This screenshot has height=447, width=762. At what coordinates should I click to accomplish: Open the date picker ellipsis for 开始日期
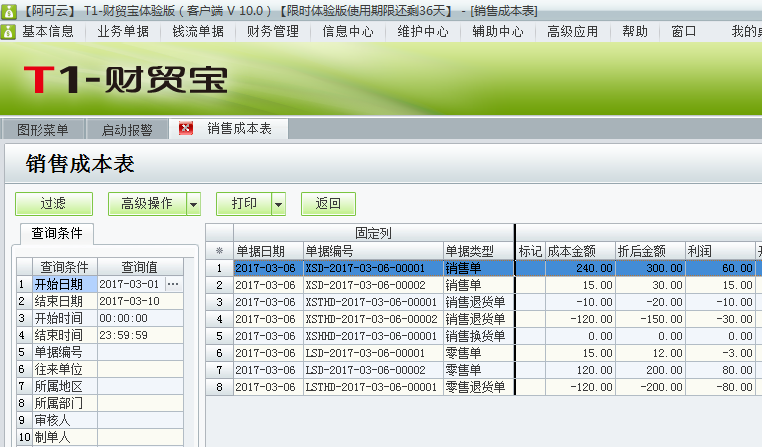pyautogui.click(x=173, y=284)
